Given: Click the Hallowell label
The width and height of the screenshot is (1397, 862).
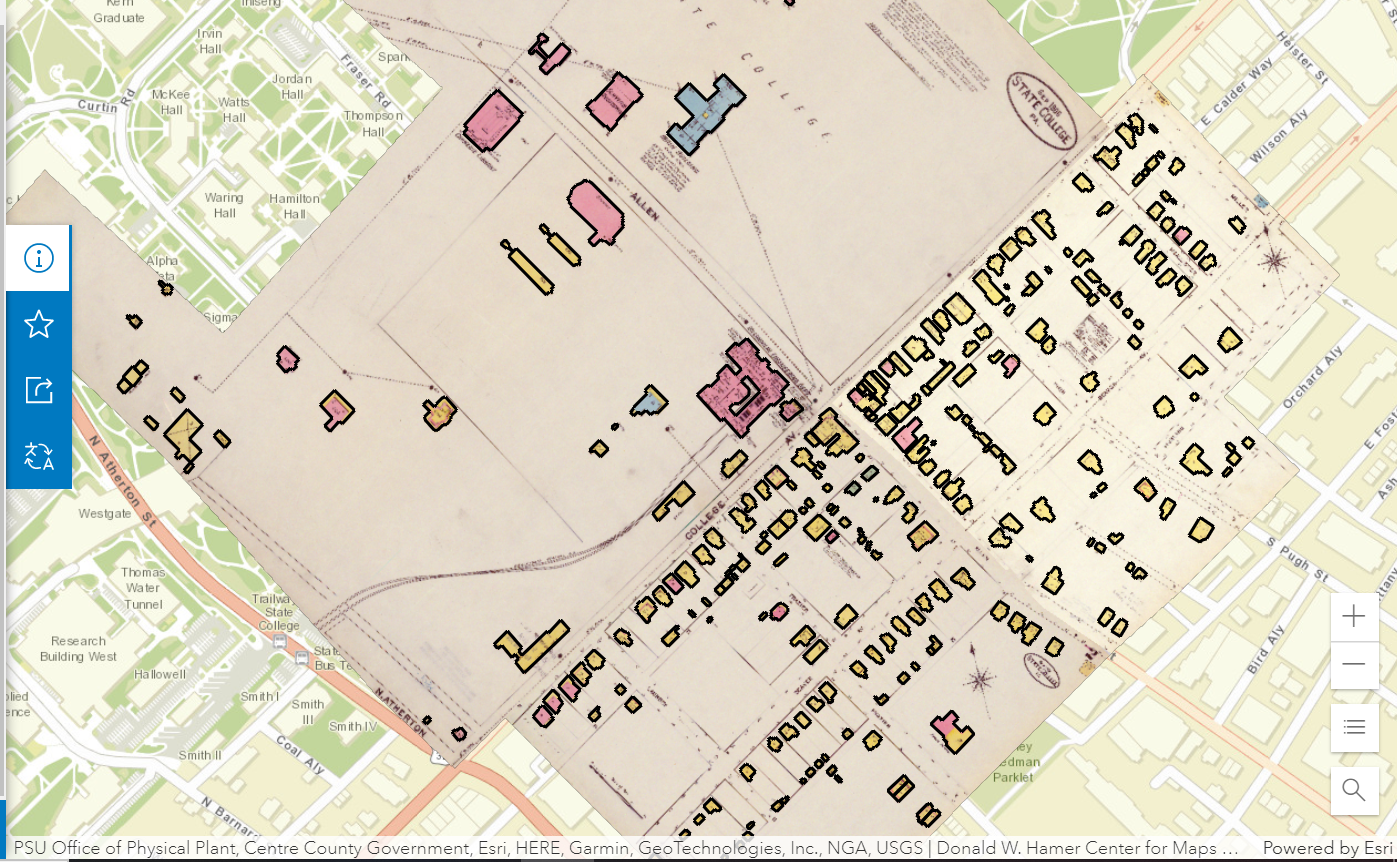Looking at the screenshot, I should 160,674.
